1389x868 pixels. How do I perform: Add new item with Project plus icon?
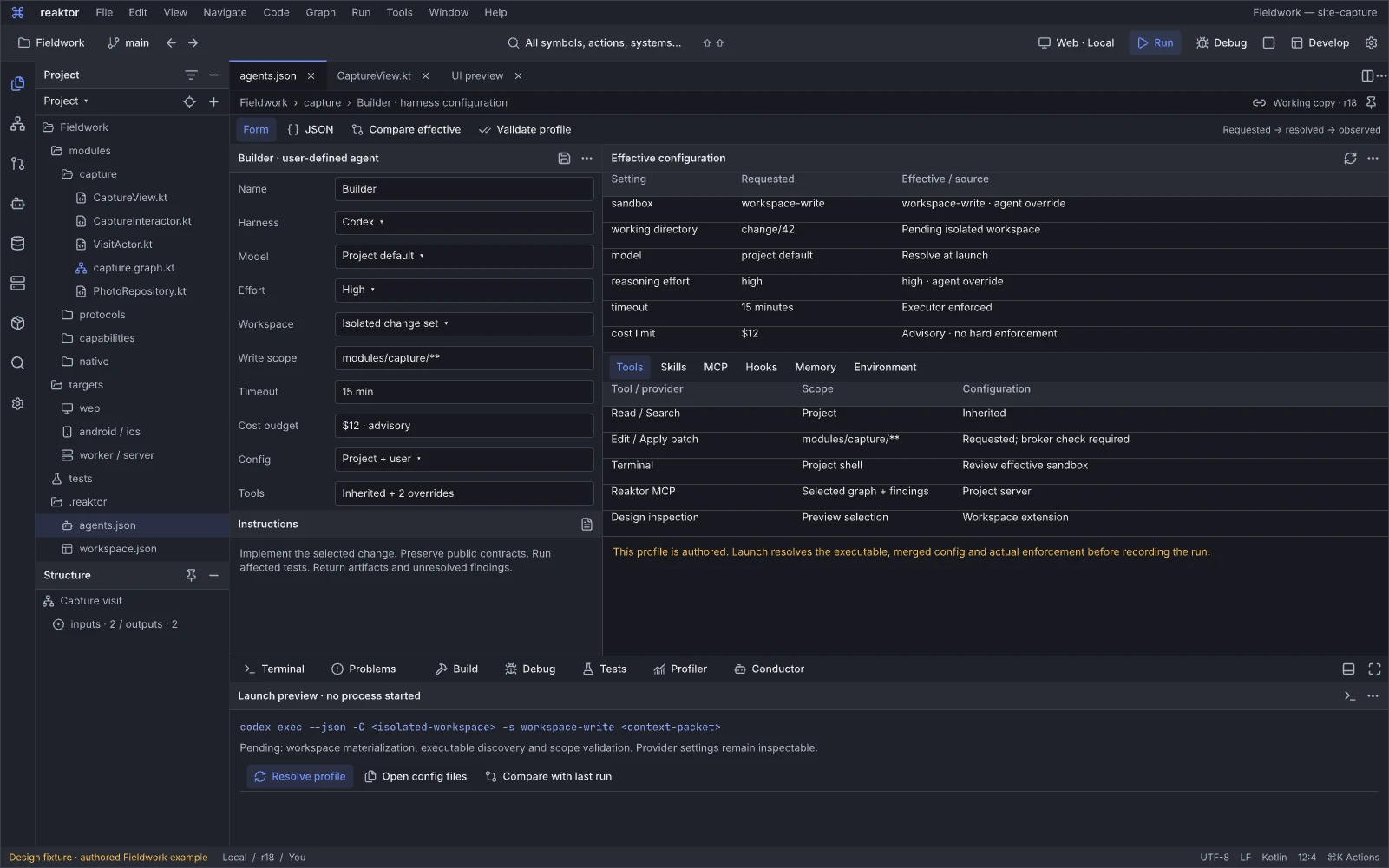(213, 101)
